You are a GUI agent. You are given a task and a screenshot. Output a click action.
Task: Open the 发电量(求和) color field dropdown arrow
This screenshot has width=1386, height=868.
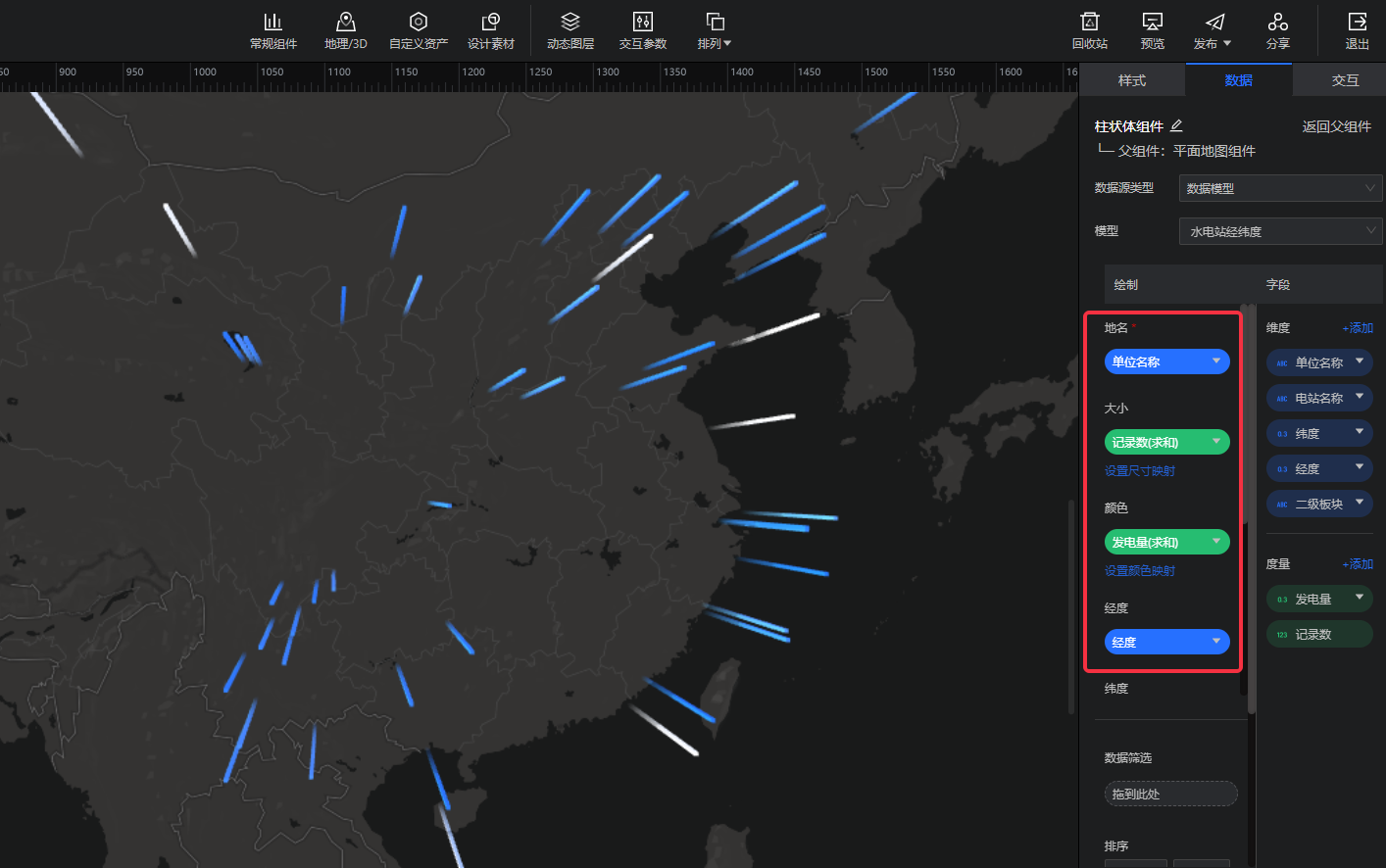click(1216, 541)
